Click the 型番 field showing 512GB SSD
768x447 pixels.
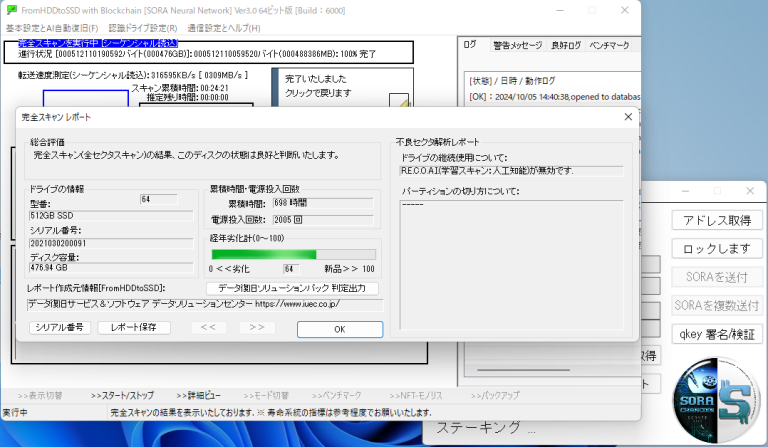click(111, 216)
